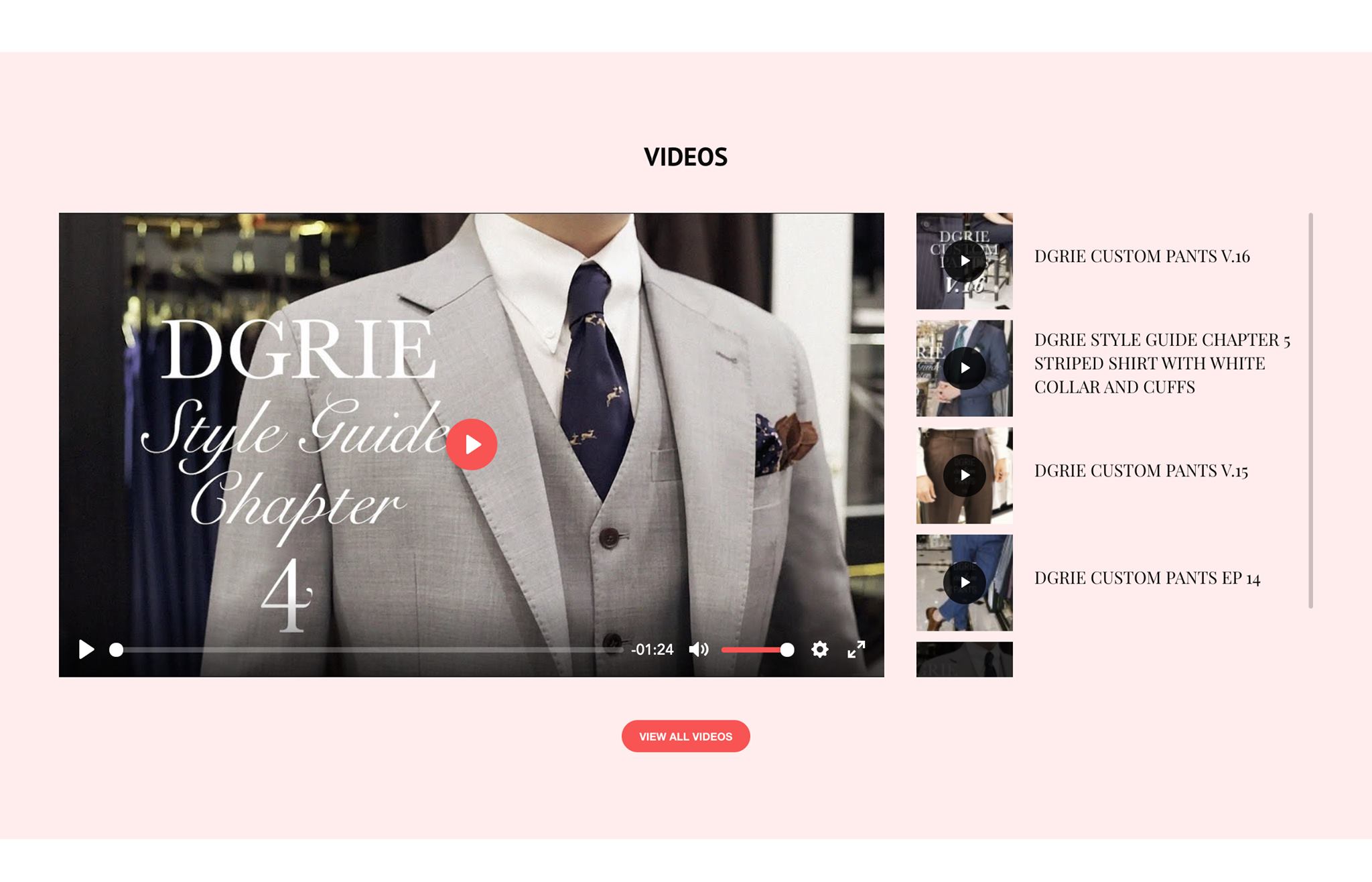This screenshot has width=1372, height=882.
Task: Play the Custom Pants V.15 thumbnail
Action: (964, 475)
